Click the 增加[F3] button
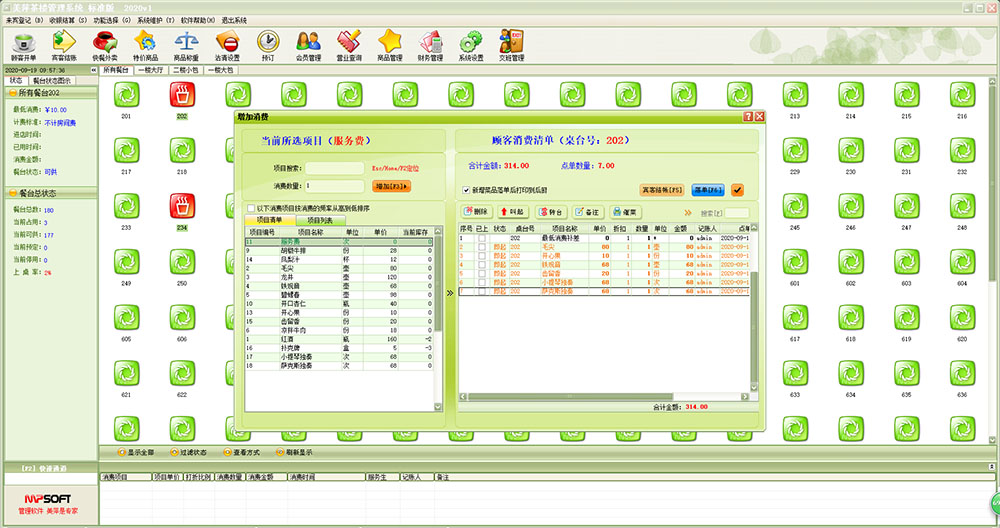 [391, 186]
